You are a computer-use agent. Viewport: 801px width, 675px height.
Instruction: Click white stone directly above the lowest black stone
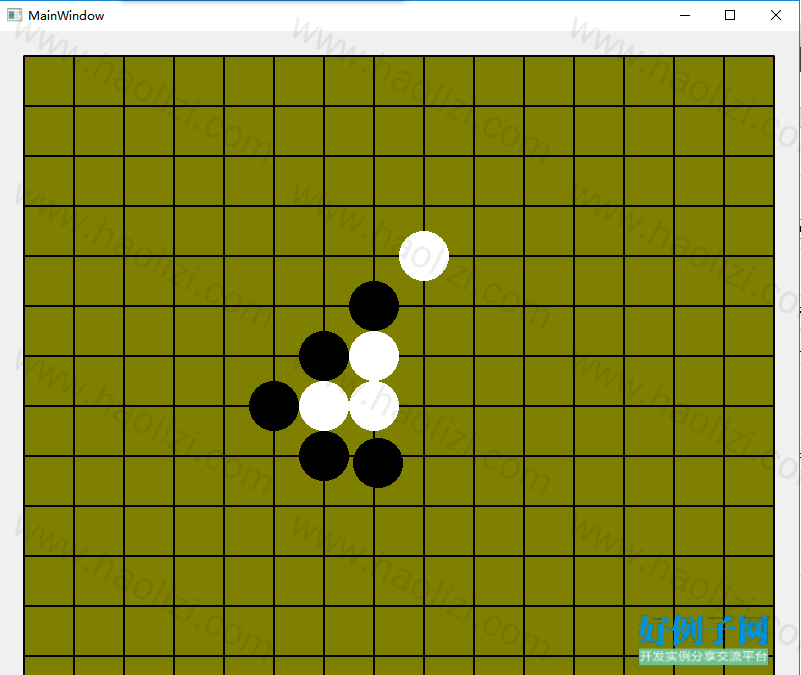374,406
